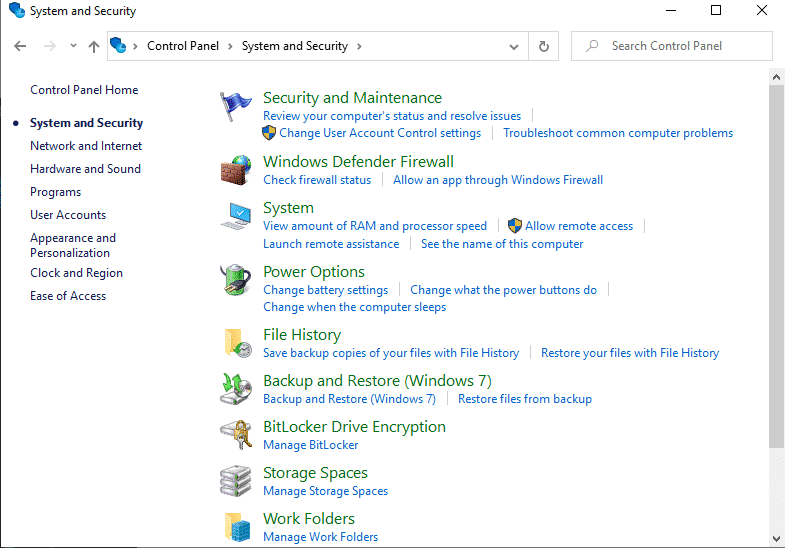Click the shield icon beside User Account Control

pyautogui.click(x=269, y=133)
